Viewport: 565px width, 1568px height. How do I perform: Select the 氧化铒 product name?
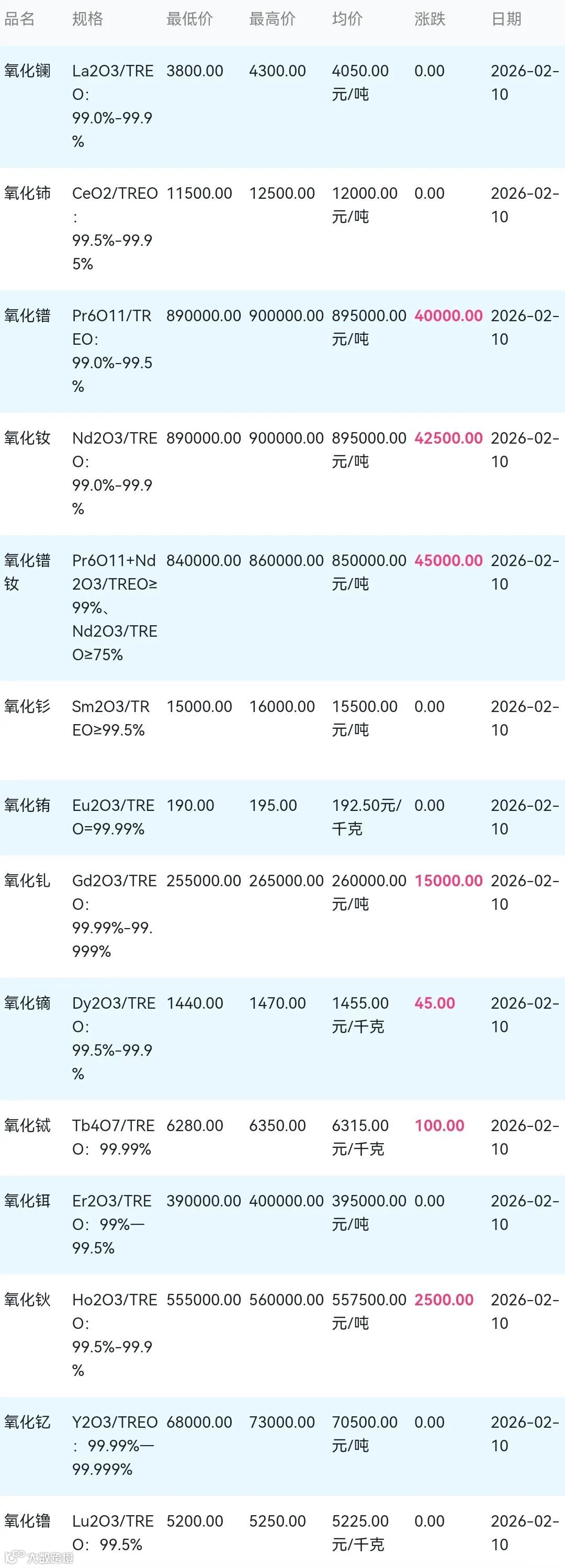(27, 1201)
